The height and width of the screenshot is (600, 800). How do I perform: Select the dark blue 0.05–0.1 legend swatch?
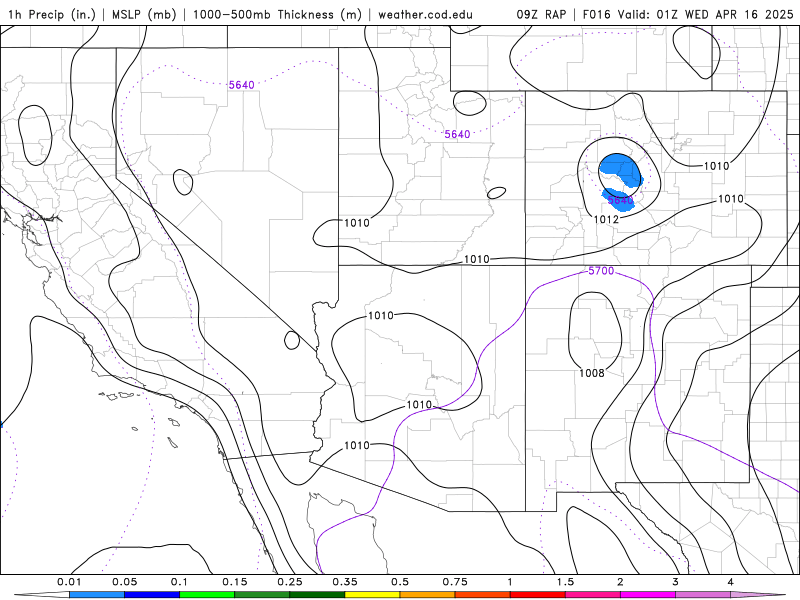coord(152,595)
